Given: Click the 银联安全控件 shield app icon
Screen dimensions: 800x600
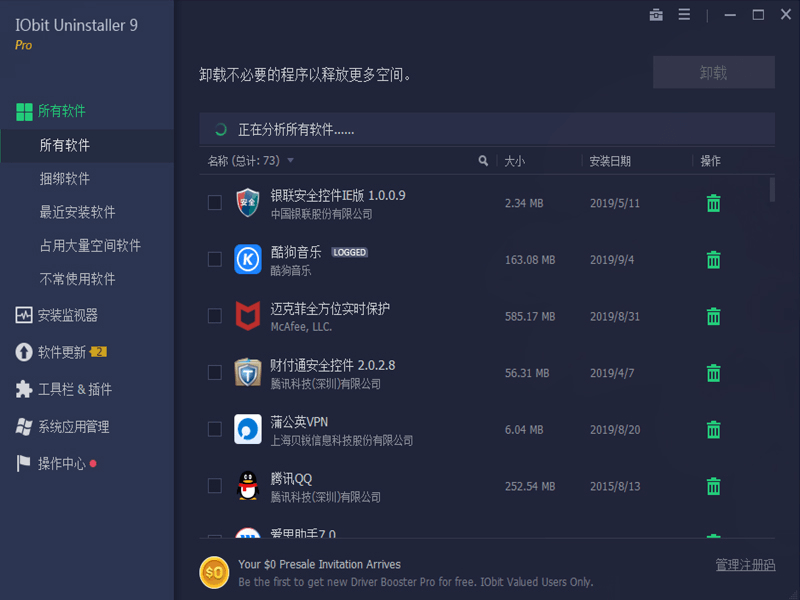Looking at the screenshot, I should click(x=247, y=203).
